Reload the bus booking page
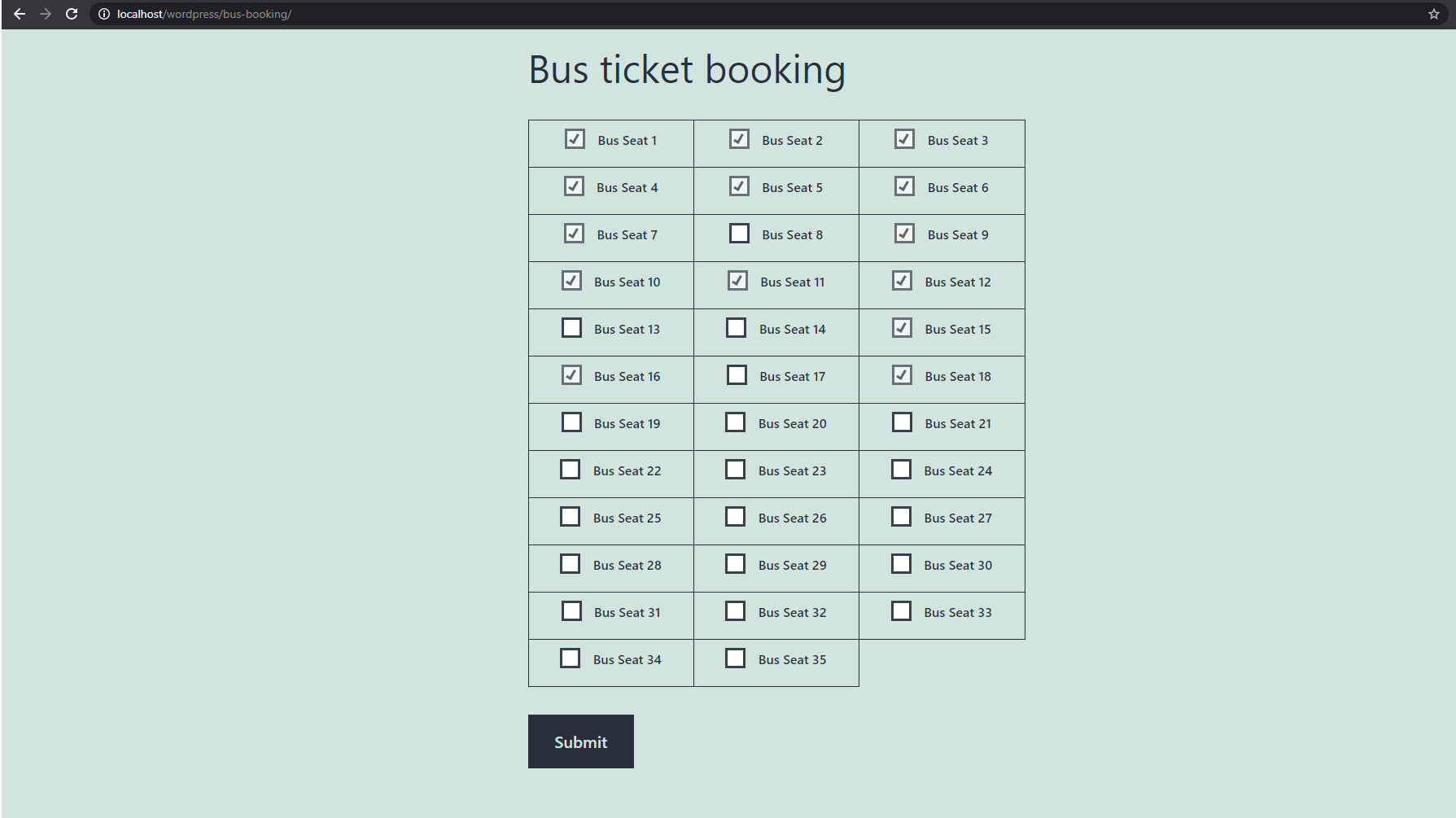The width and height of the screenshot is (1456, 818). pos(72,14)
